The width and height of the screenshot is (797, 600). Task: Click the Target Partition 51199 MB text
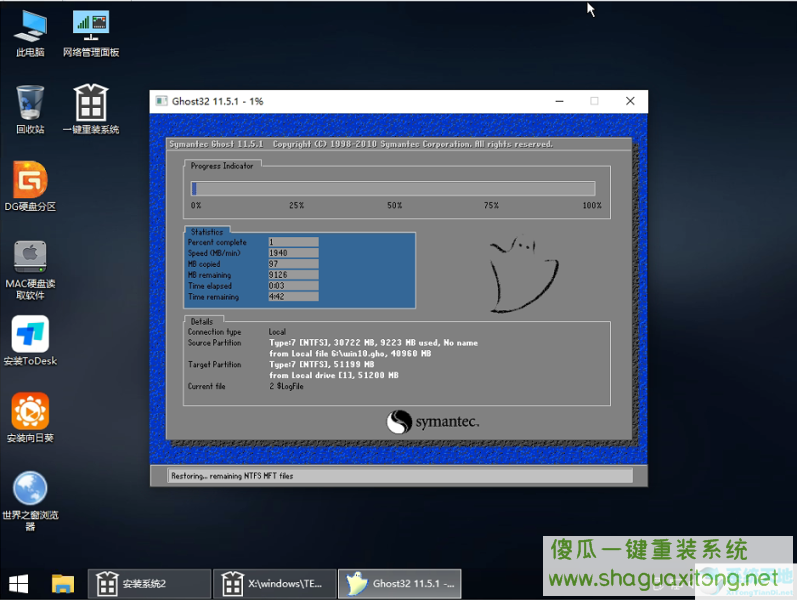click(321, 365)
